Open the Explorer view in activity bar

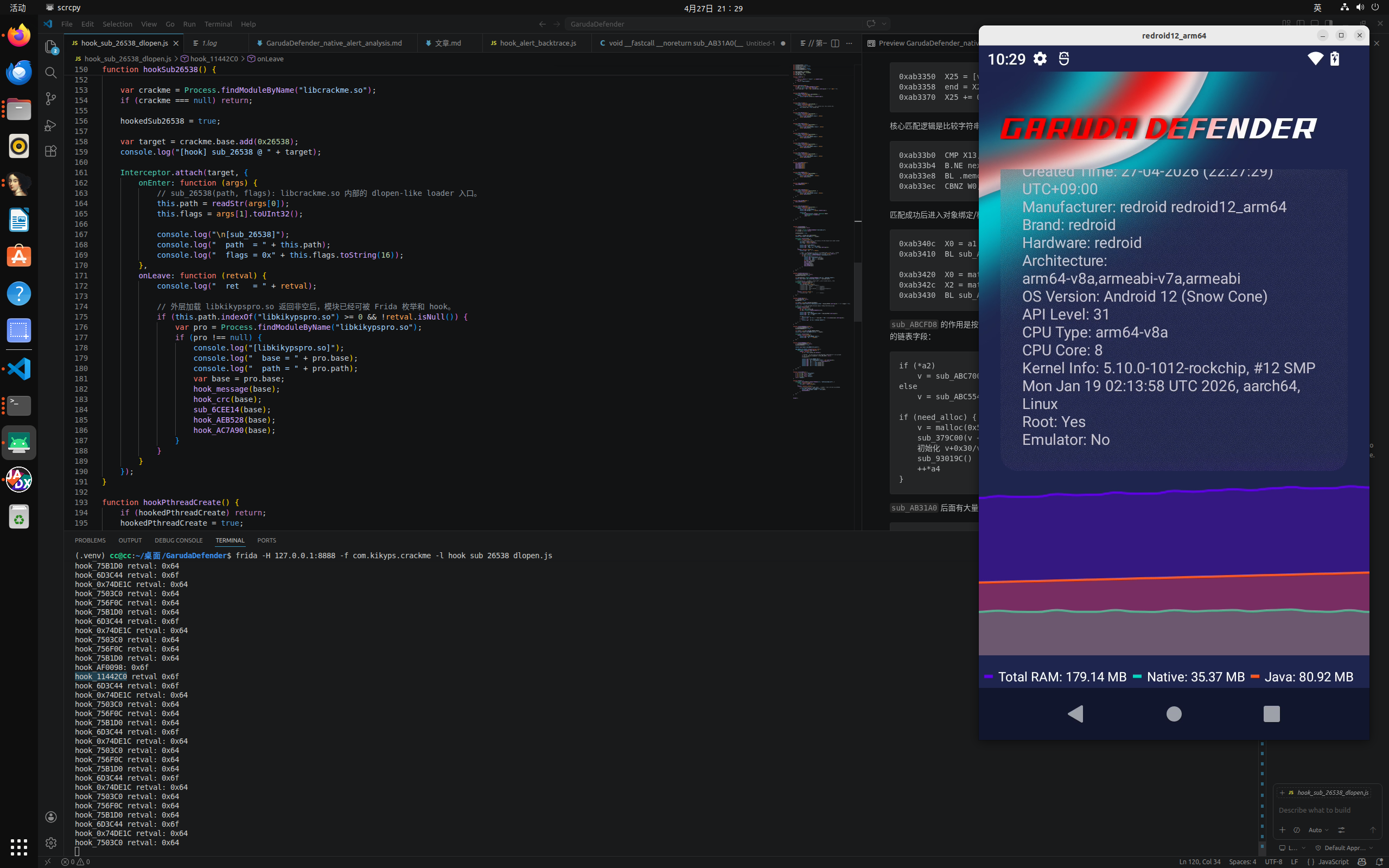50,47
